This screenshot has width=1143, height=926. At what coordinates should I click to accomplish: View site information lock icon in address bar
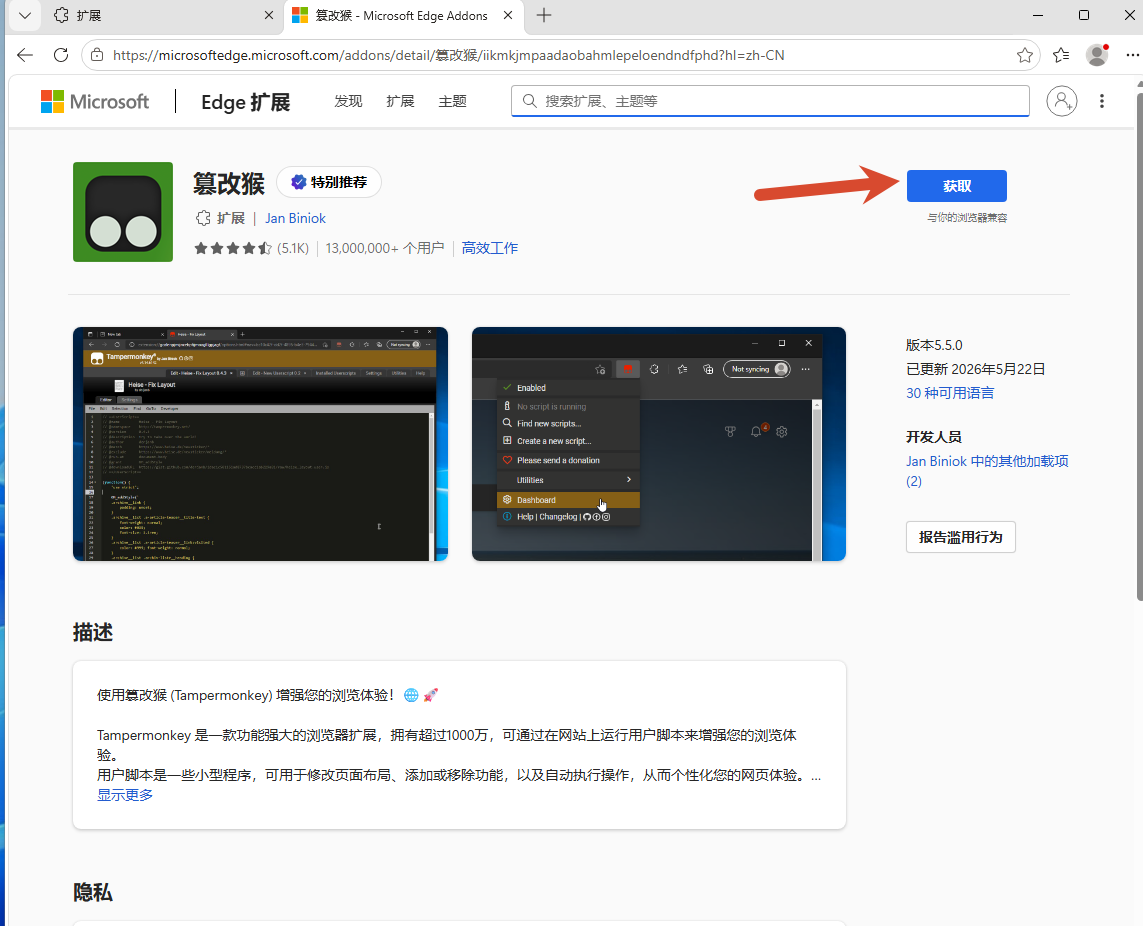tap(97, 55)
